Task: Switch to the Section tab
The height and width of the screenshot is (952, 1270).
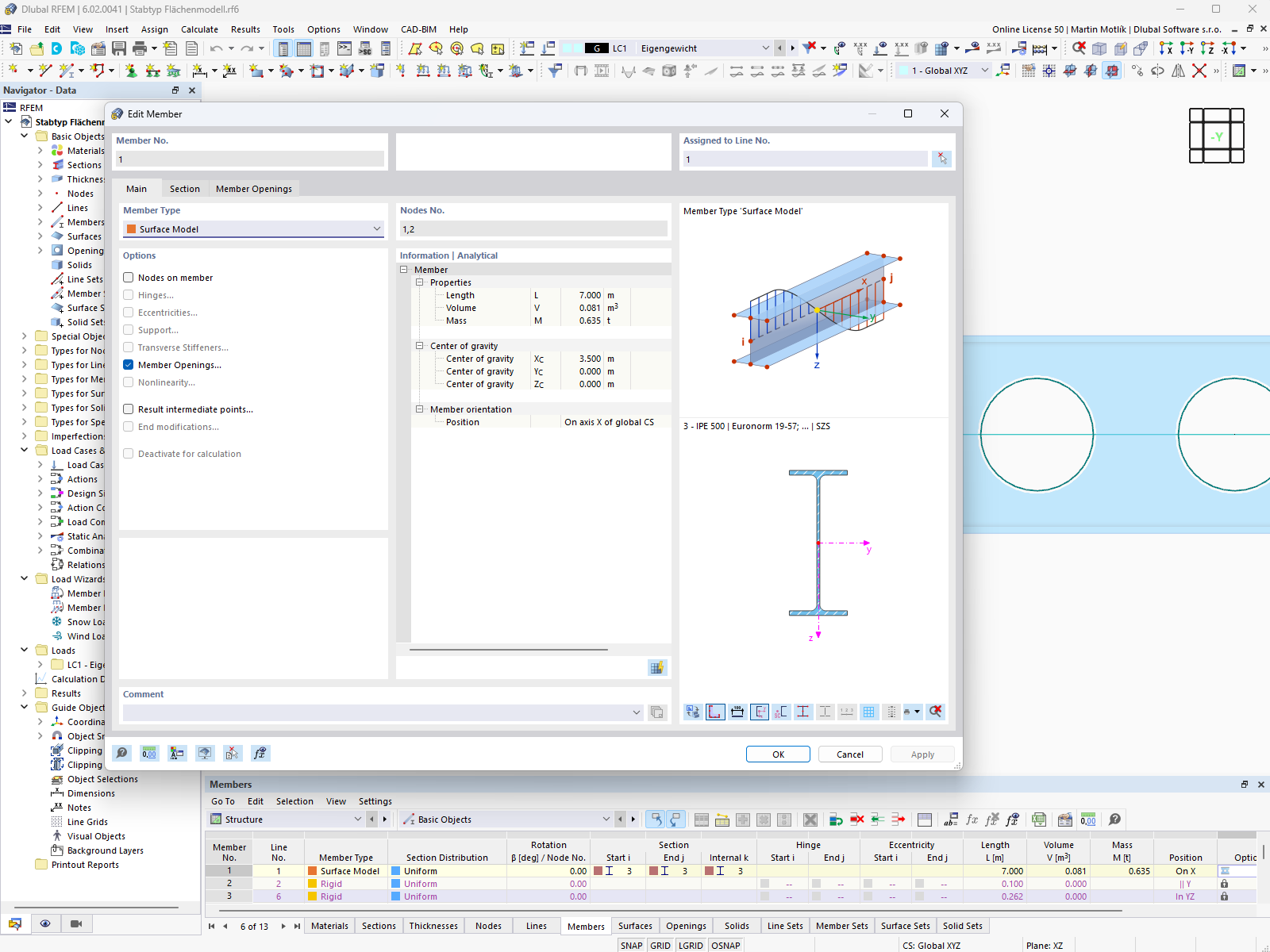Action: [185, 189]
